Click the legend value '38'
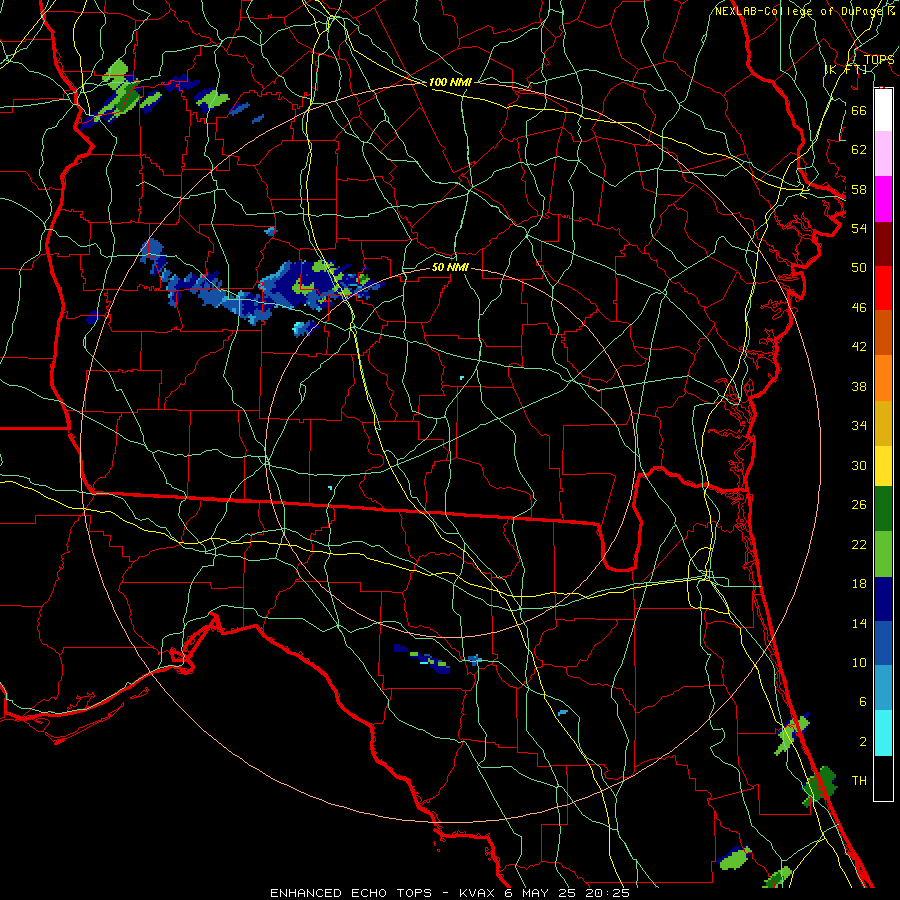This screenshot has width=900, height=900. click(859, 386)
